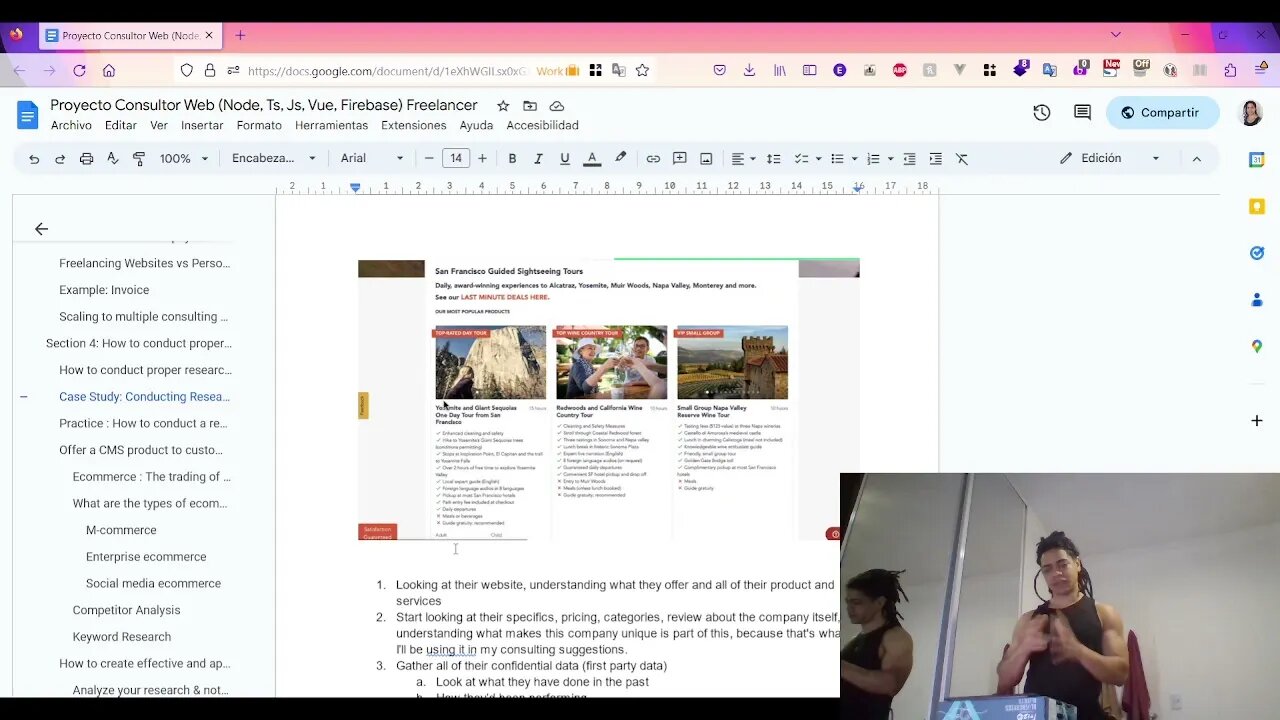Open the version history

point(1041,113)
